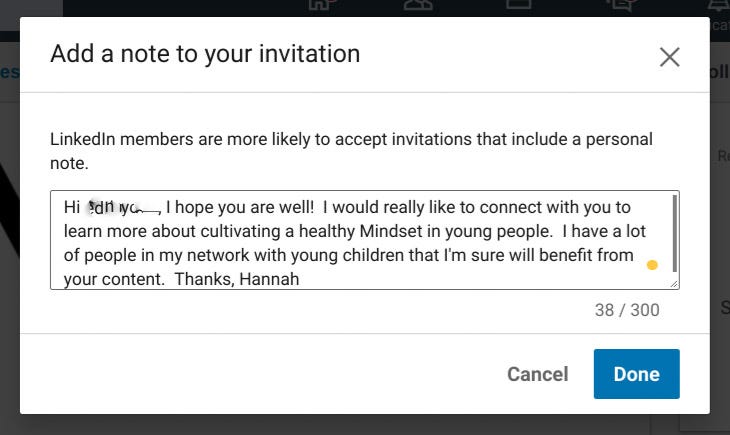Click the note textbox scrollbar
730x435 pixels.
(x=675, y=233)
